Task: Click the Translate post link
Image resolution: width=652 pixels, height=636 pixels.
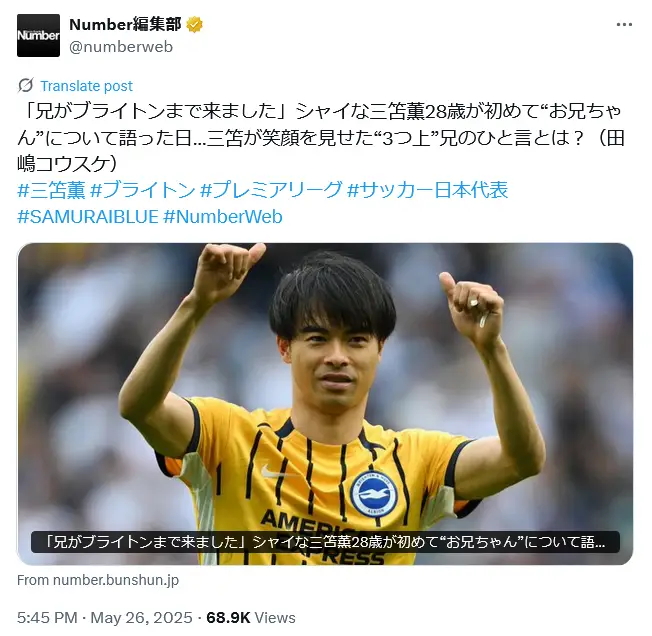Action: (x=86, y=86)
